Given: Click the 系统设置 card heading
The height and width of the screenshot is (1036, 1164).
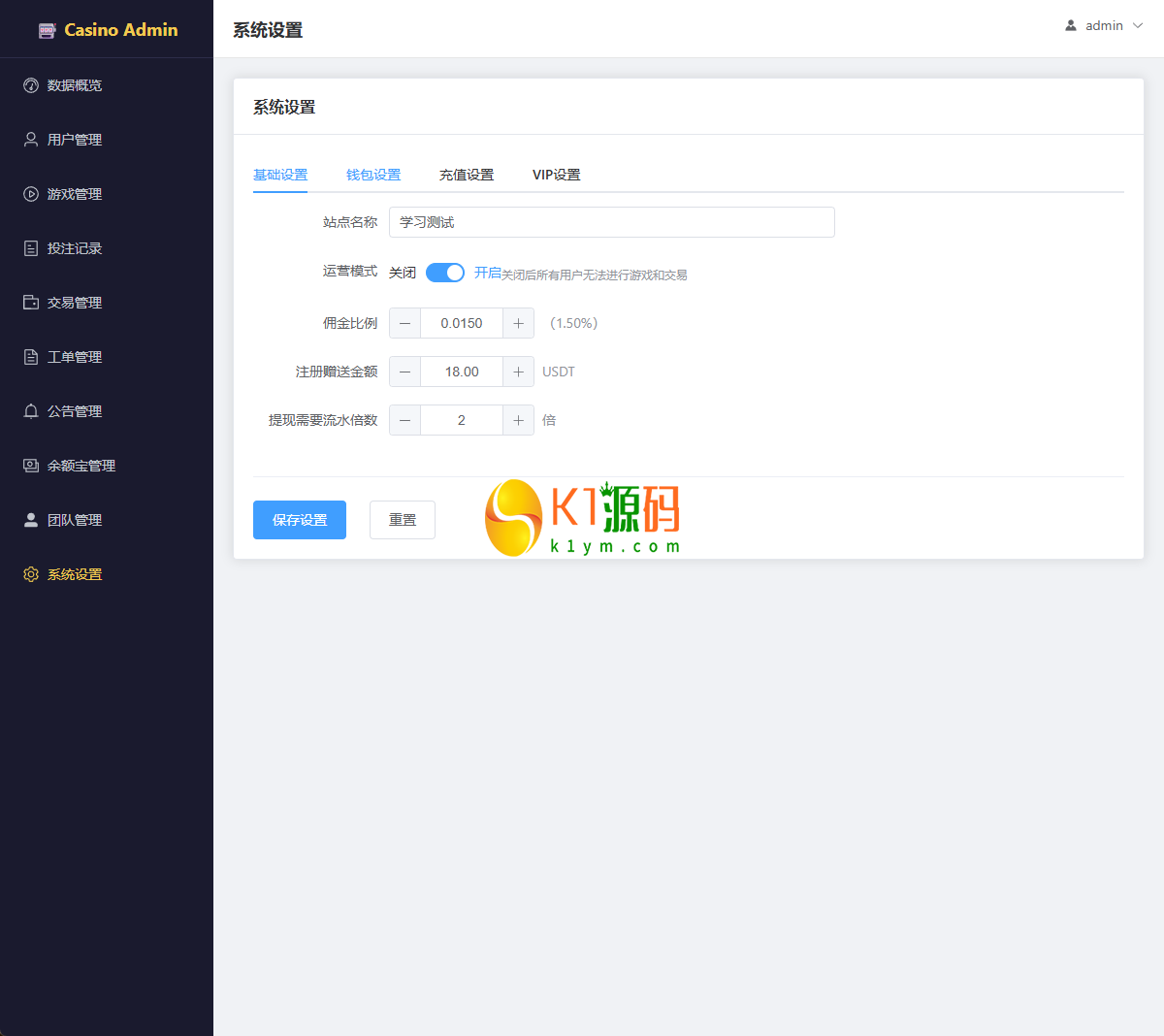Looking at the screenshot, I should (x=284, y=107).
